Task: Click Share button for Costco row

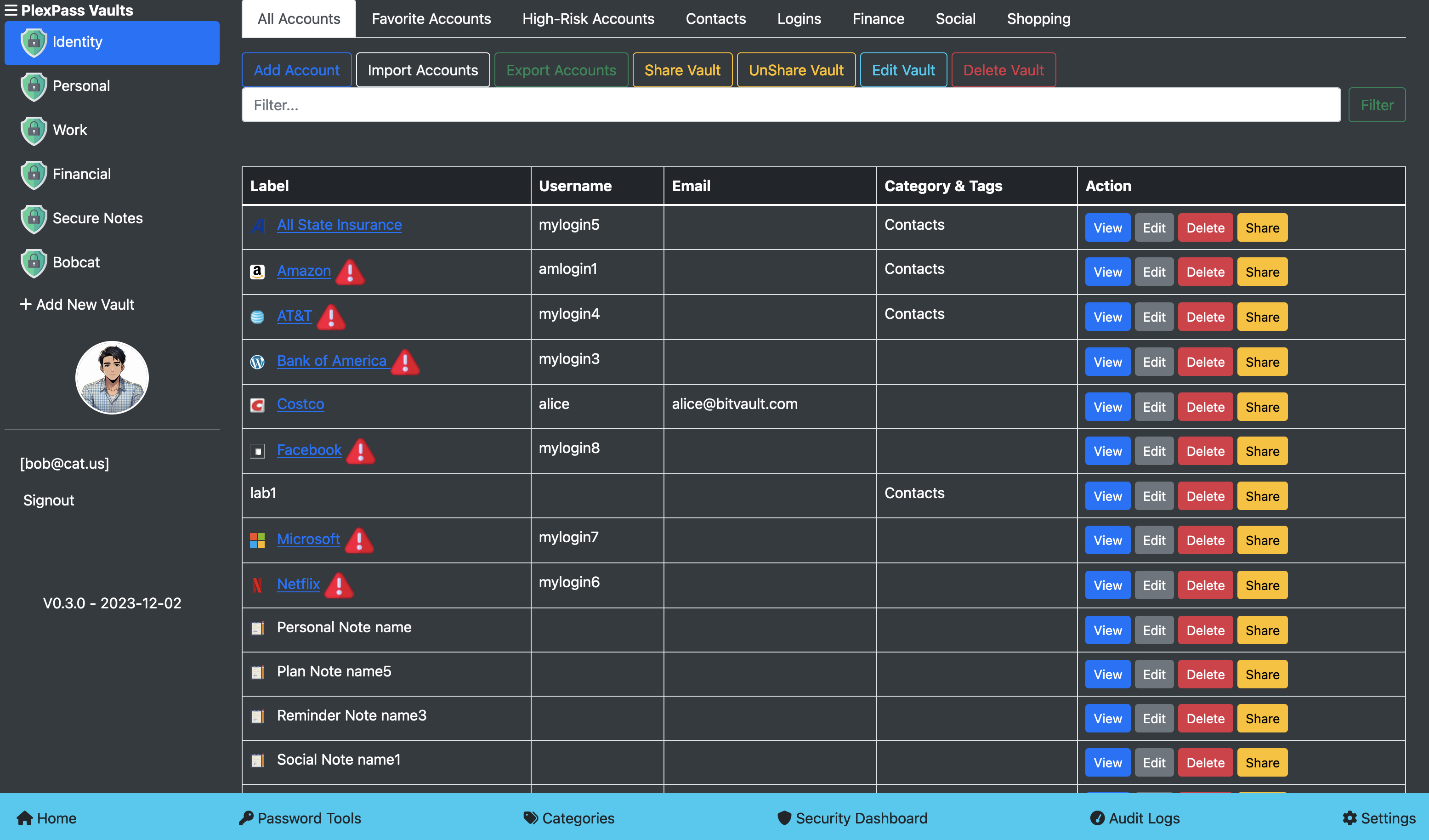Action: [x=1262, y=407]
